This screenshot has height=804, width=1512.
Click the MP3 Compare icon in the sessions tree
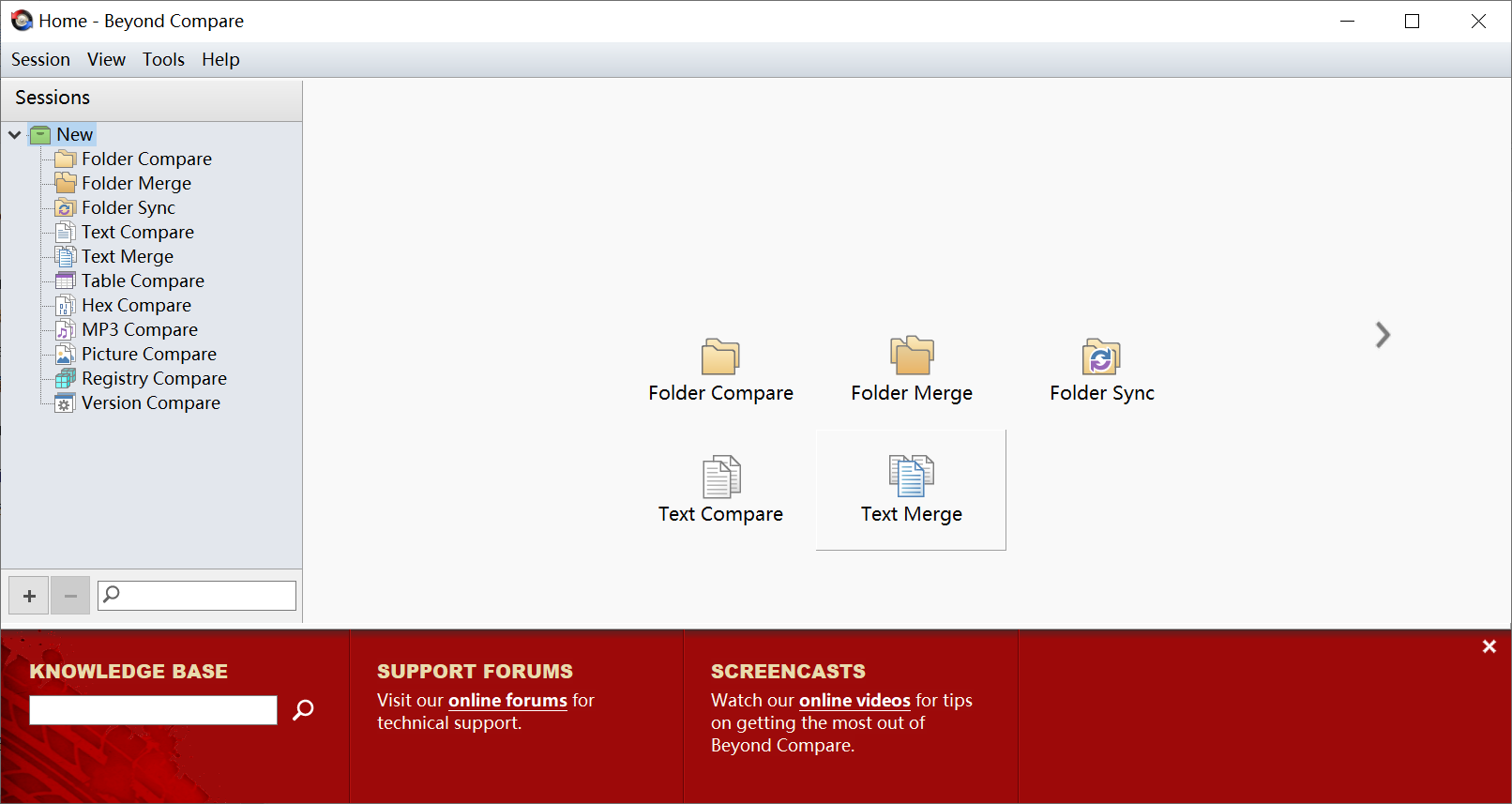[66, 329]
